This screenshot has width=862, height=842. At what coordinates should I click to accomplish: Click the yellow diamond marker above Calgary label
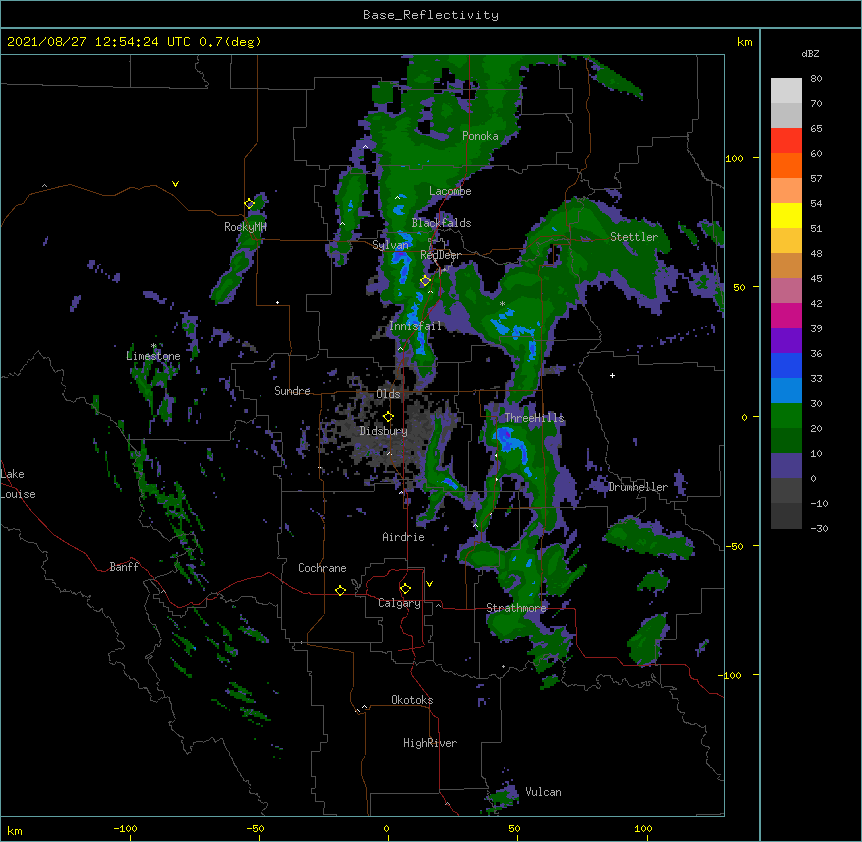[405, 589]
